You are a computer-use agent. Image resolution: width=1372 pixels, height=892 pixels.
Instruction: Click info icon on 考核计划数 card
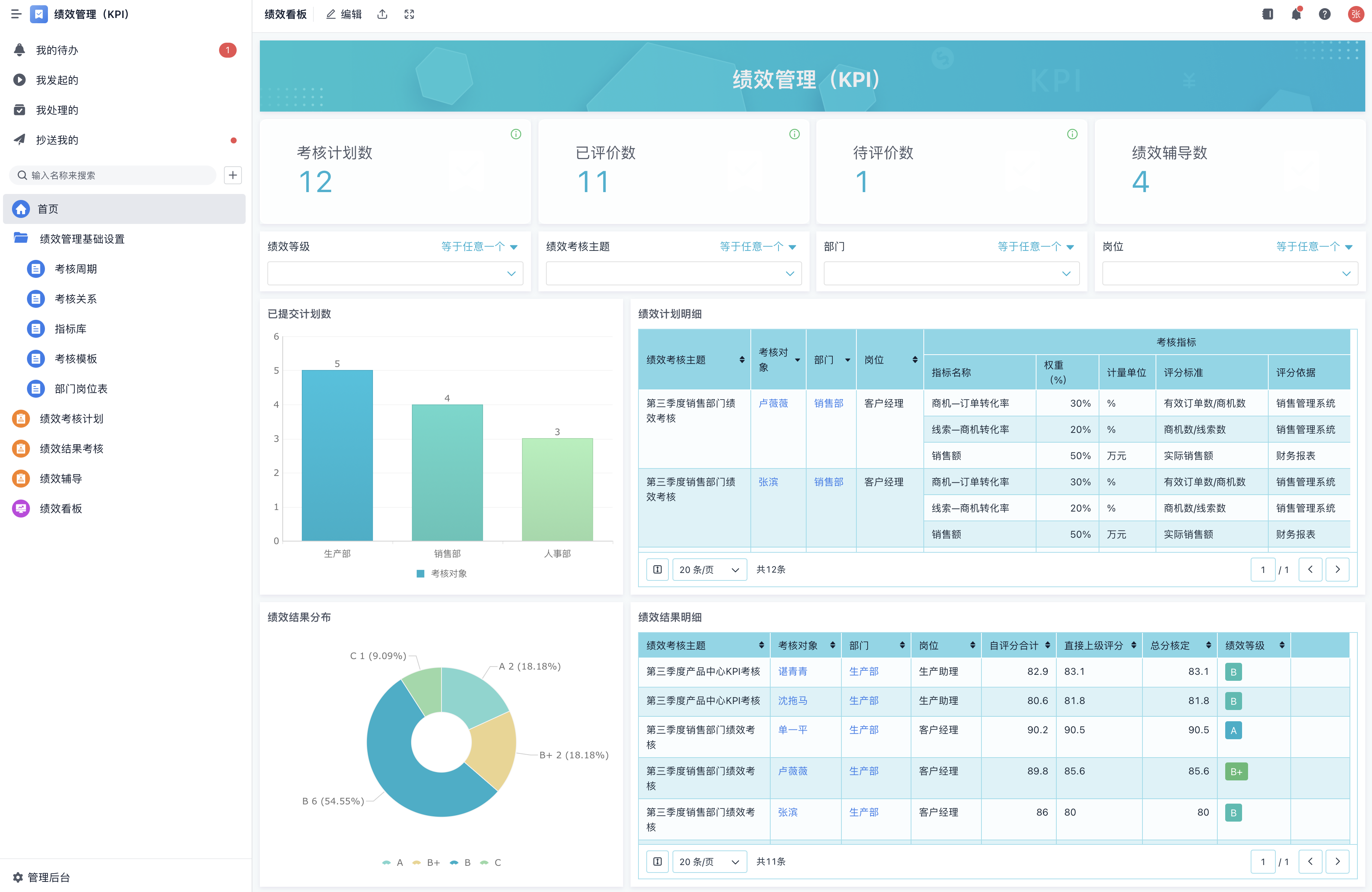coord(515,134)
